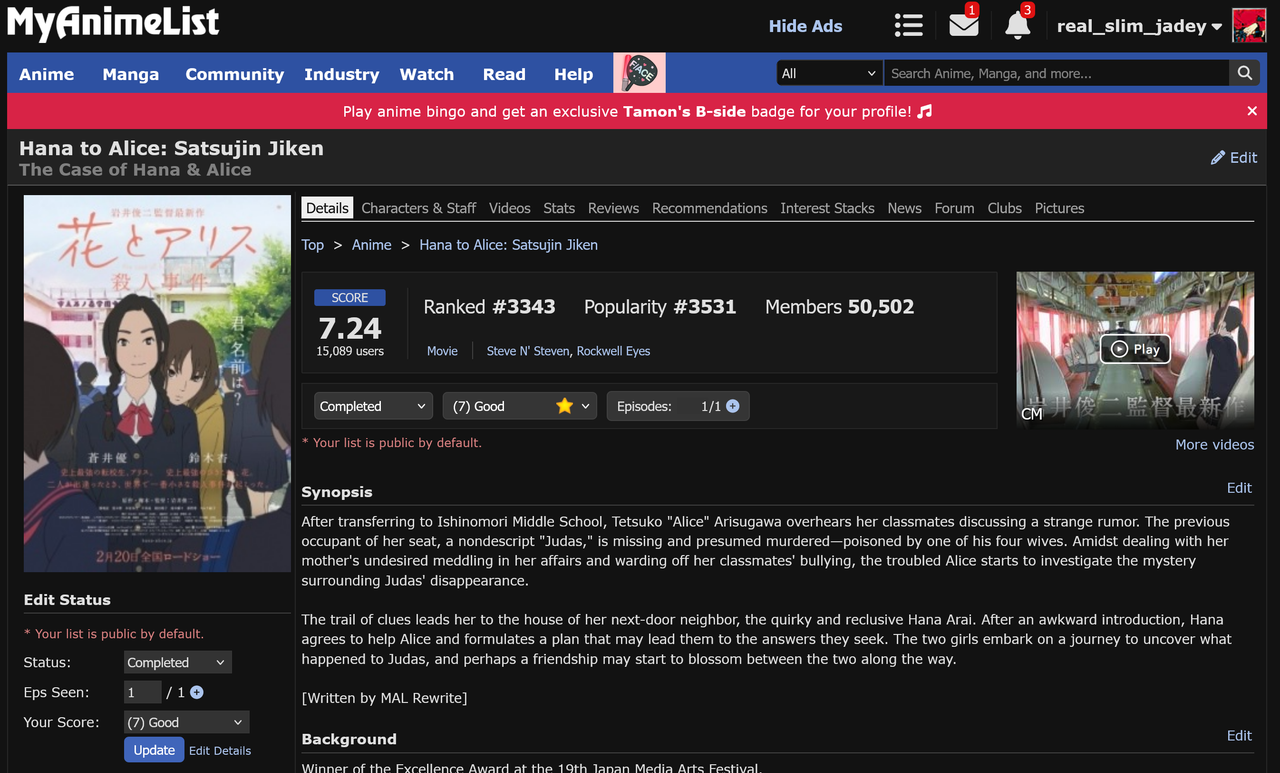Click the Popularity #3531 text

tap(660, 307)
